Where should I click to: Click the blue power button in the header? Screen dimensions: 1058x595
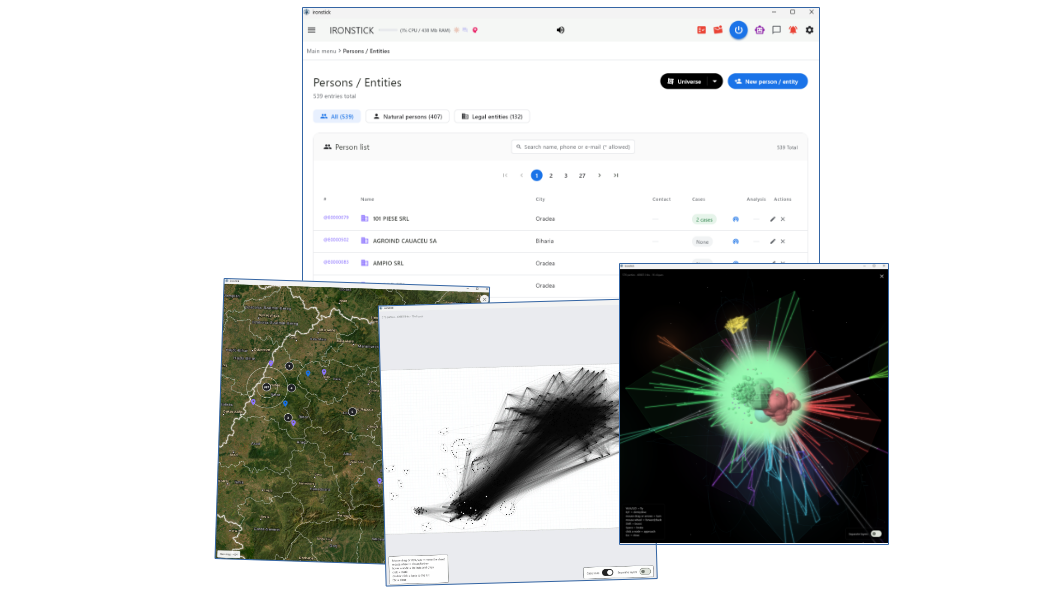click(738, 30)
